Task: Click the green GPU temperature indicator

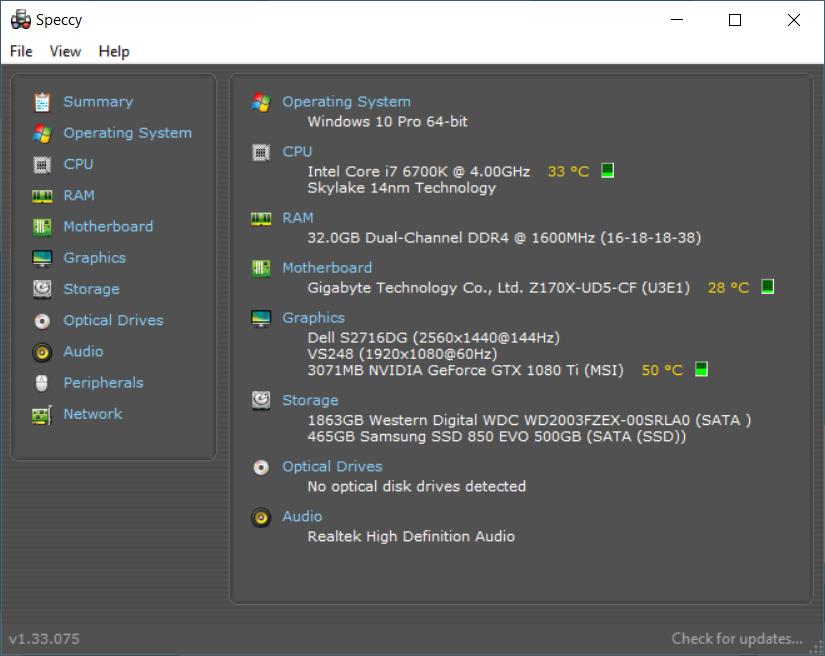Action: click(701, 370)
